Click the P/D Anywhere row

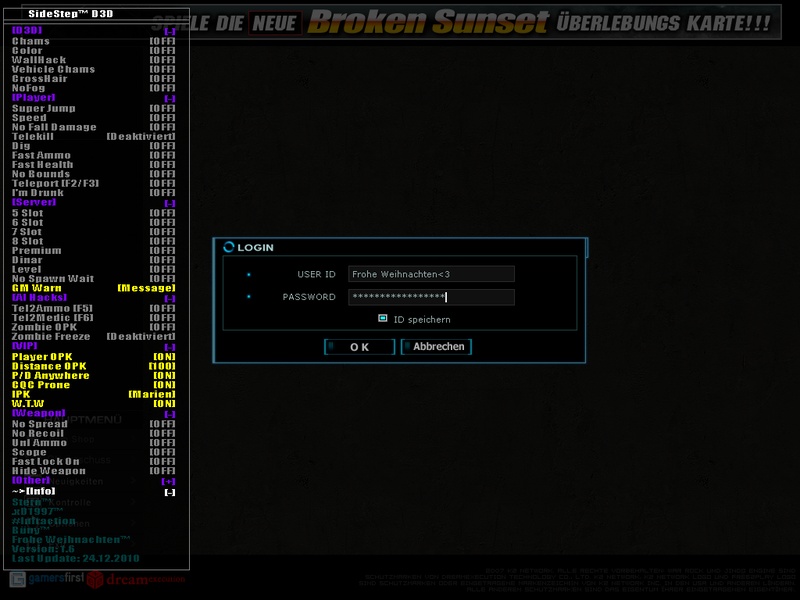[93, 376]
